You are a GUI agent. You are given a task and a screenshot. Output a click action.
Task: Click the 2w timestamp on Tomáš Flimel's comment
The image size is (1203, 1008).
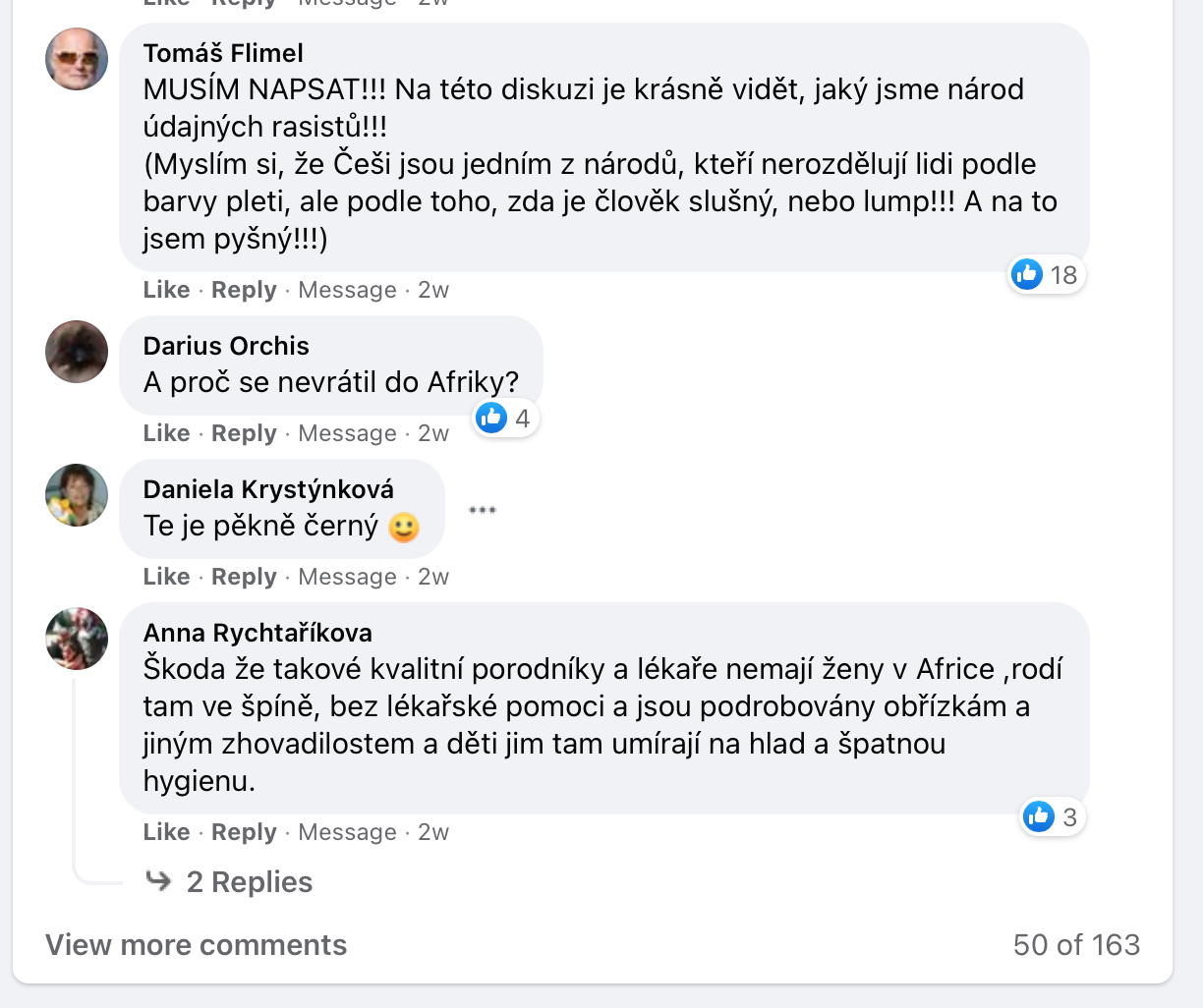tap(433, 290)
